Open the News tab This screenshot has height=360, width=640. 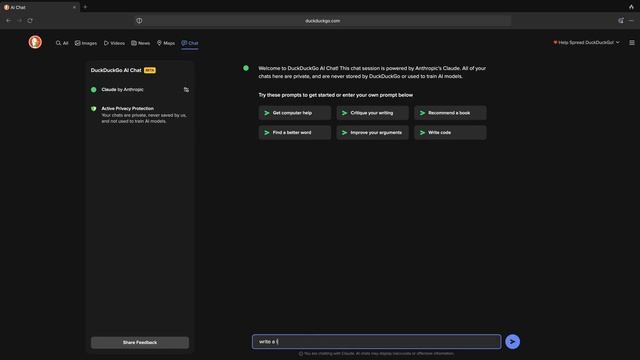coord(140,43)
